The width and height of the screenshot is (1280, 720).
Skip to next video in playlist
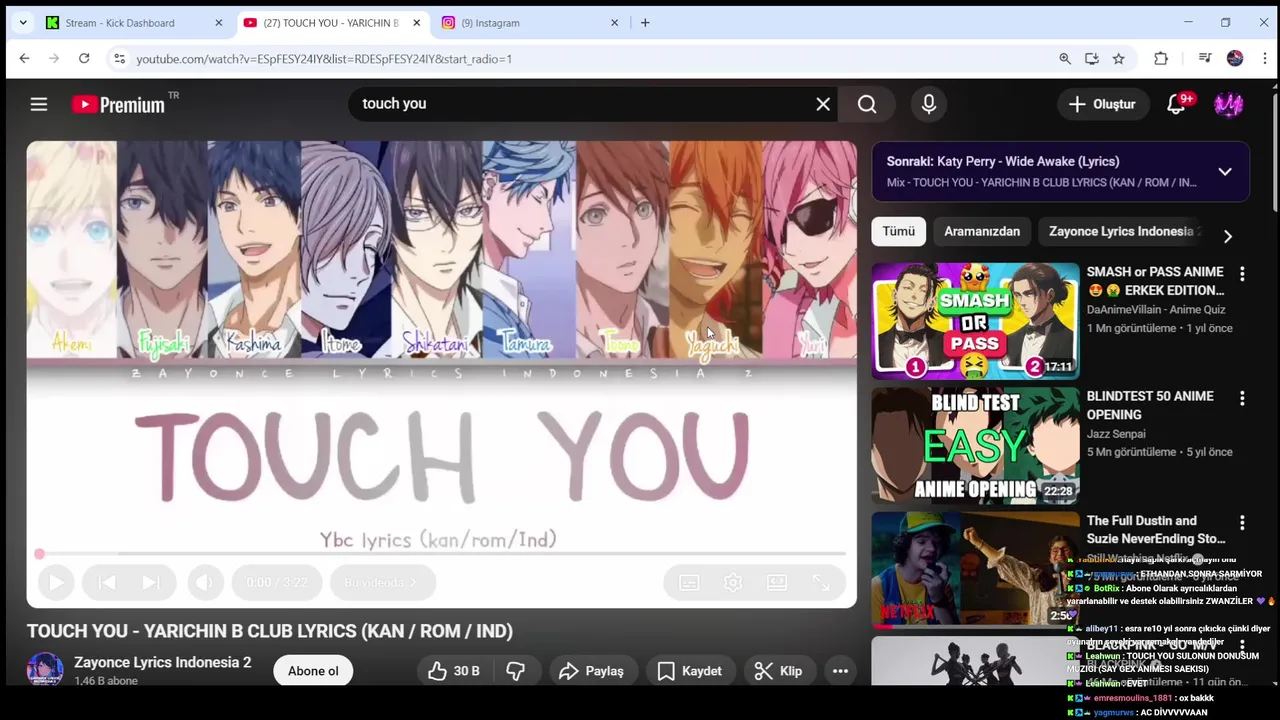click(150, 582)
